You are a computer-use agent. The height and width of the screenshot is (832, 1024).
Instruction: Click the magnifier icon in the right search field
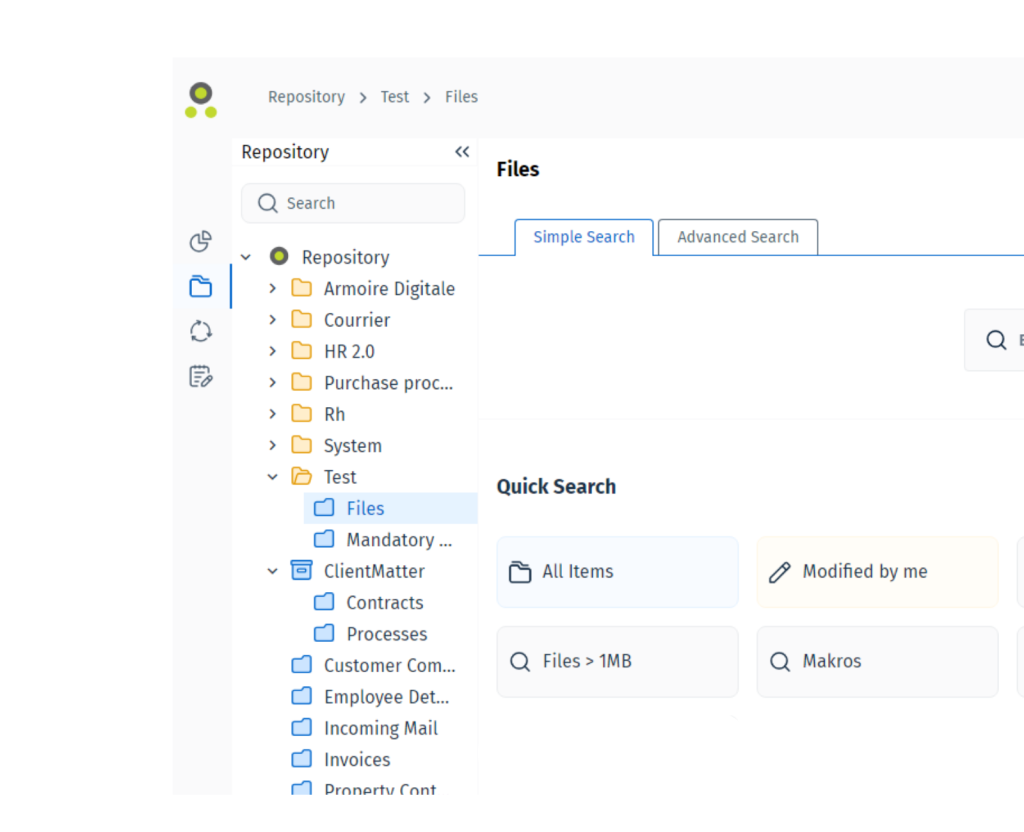click(x=996, y=340)
